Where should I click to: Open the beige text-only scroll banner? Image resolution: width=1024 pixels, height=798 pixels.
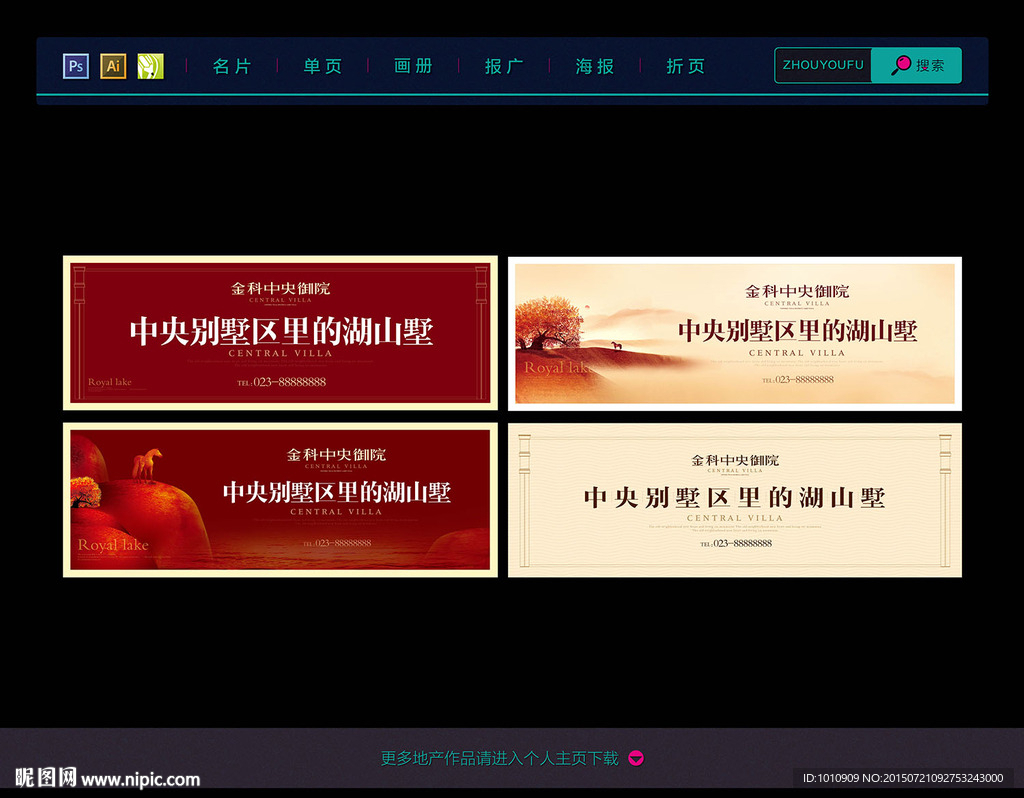(735, 500)
